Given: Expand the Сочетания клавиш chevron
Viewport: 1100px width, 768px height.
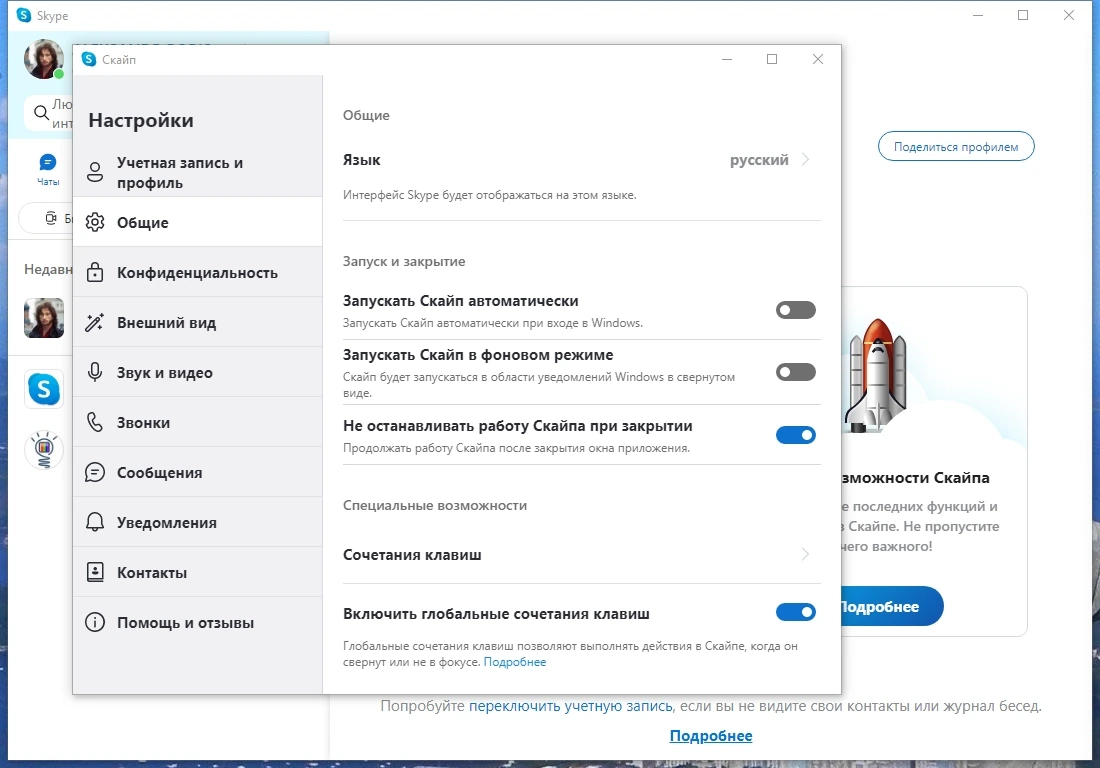Looking at the screenshot, I should 805,554.
